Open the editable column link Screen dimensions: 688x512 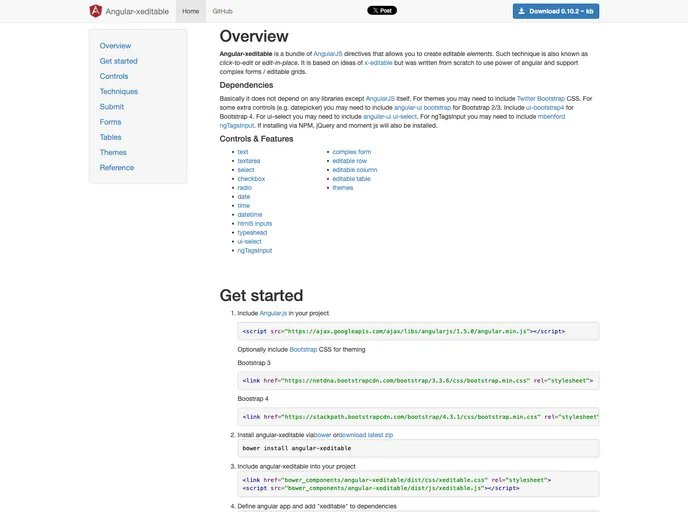[x=355, y=170]
